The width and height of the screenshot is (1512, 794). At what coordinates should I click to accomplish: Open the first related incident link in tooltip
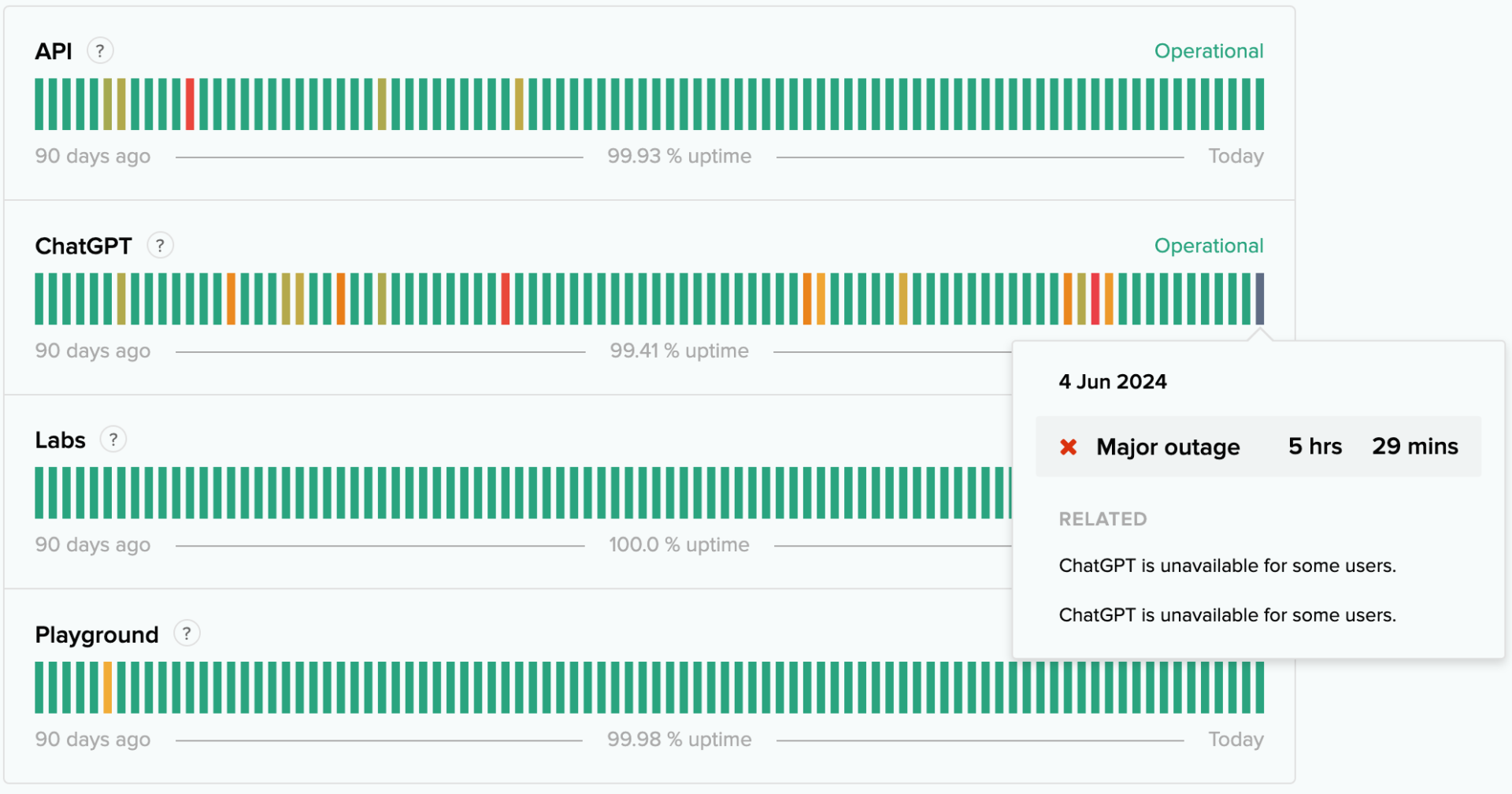tap(1227, 566)
